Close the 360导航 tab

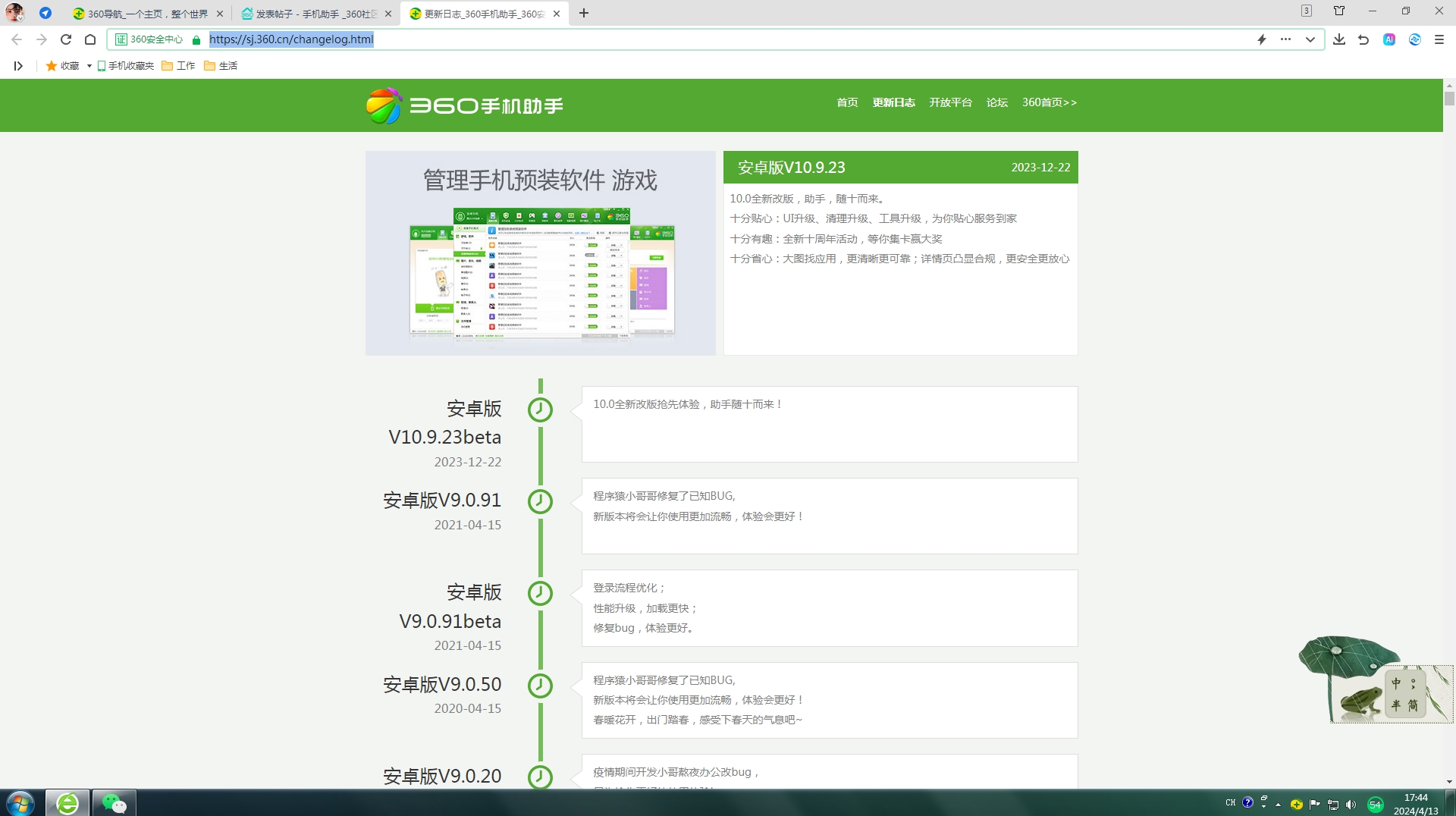(220, 14)
